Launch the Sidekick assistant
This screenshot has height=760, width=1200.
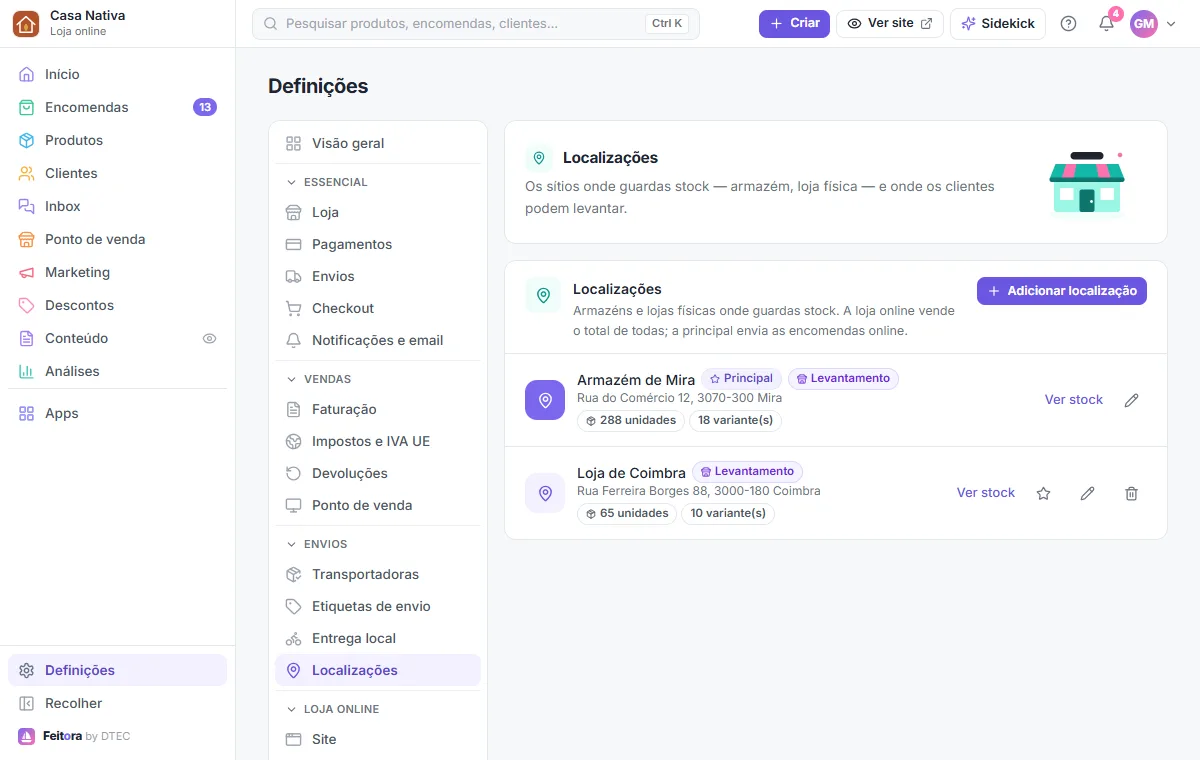[998, 24]
